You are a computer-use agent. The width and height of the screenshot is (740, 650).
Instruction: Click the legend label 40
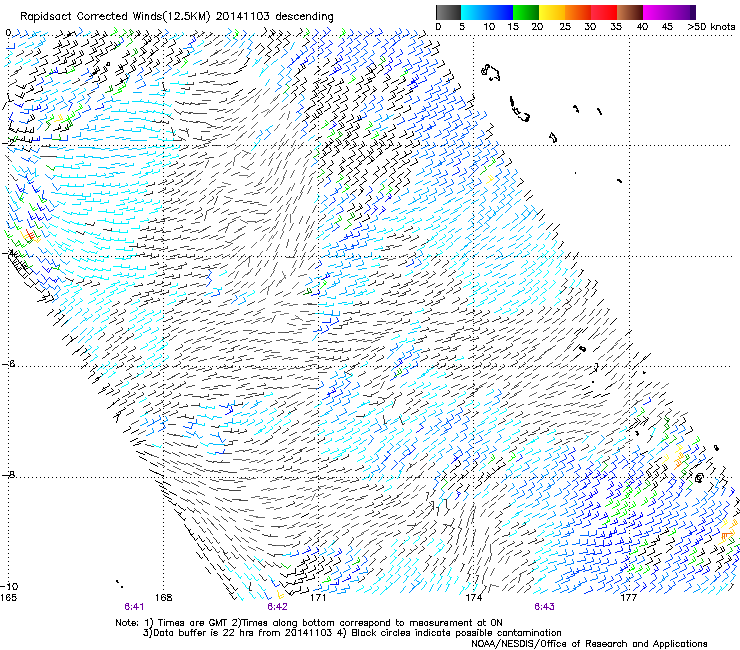coord(642,27)
